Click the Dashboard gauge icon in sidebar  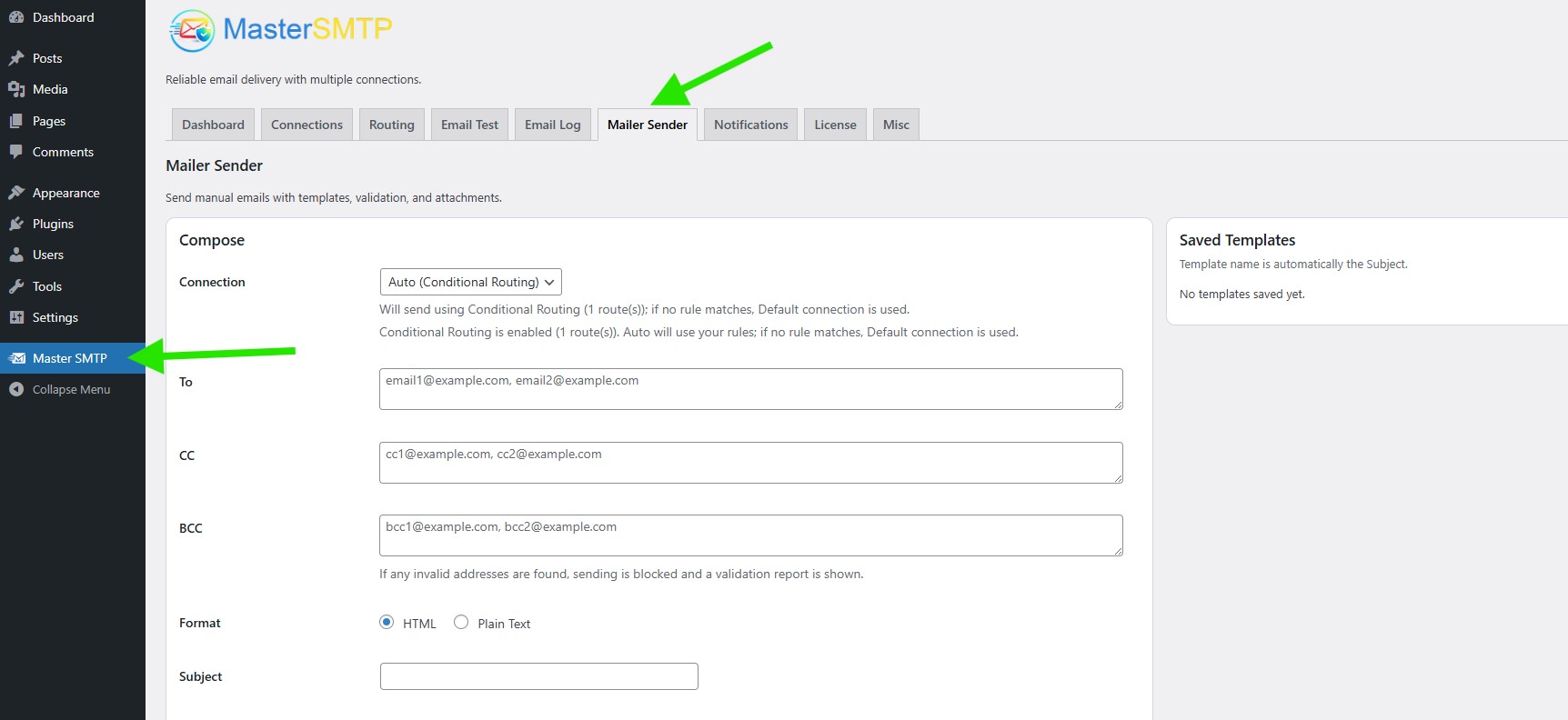16,17
